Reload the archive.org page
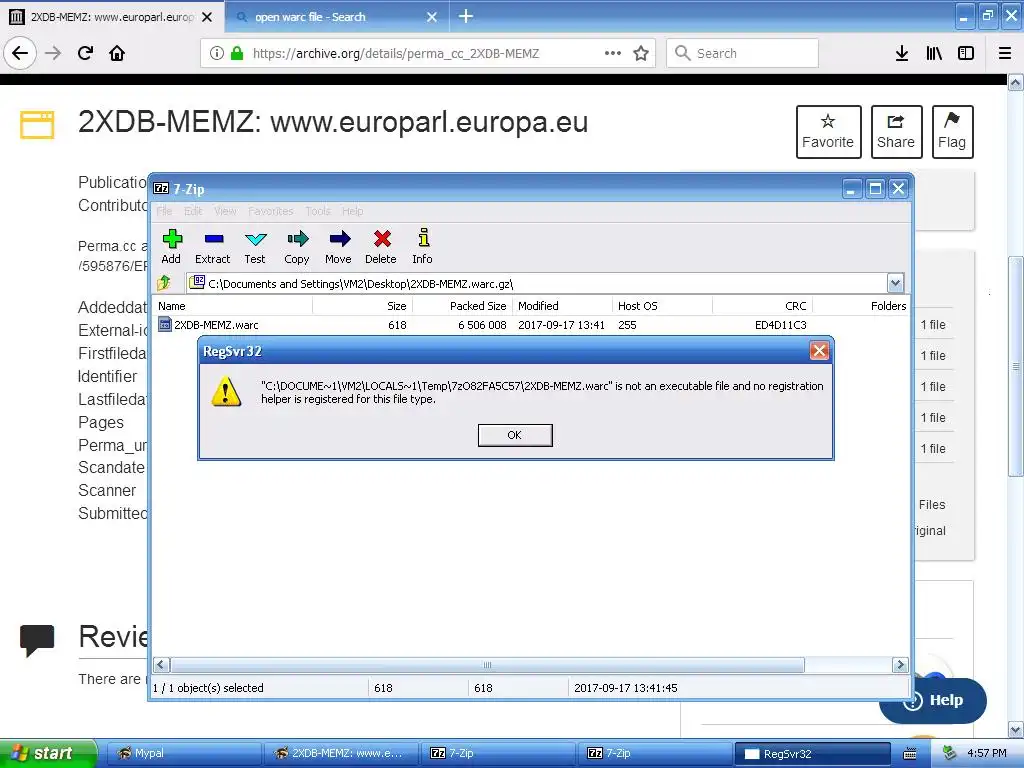Viewport: 1024px width, 768px height. pyautogui.click(x=86, y=53)
